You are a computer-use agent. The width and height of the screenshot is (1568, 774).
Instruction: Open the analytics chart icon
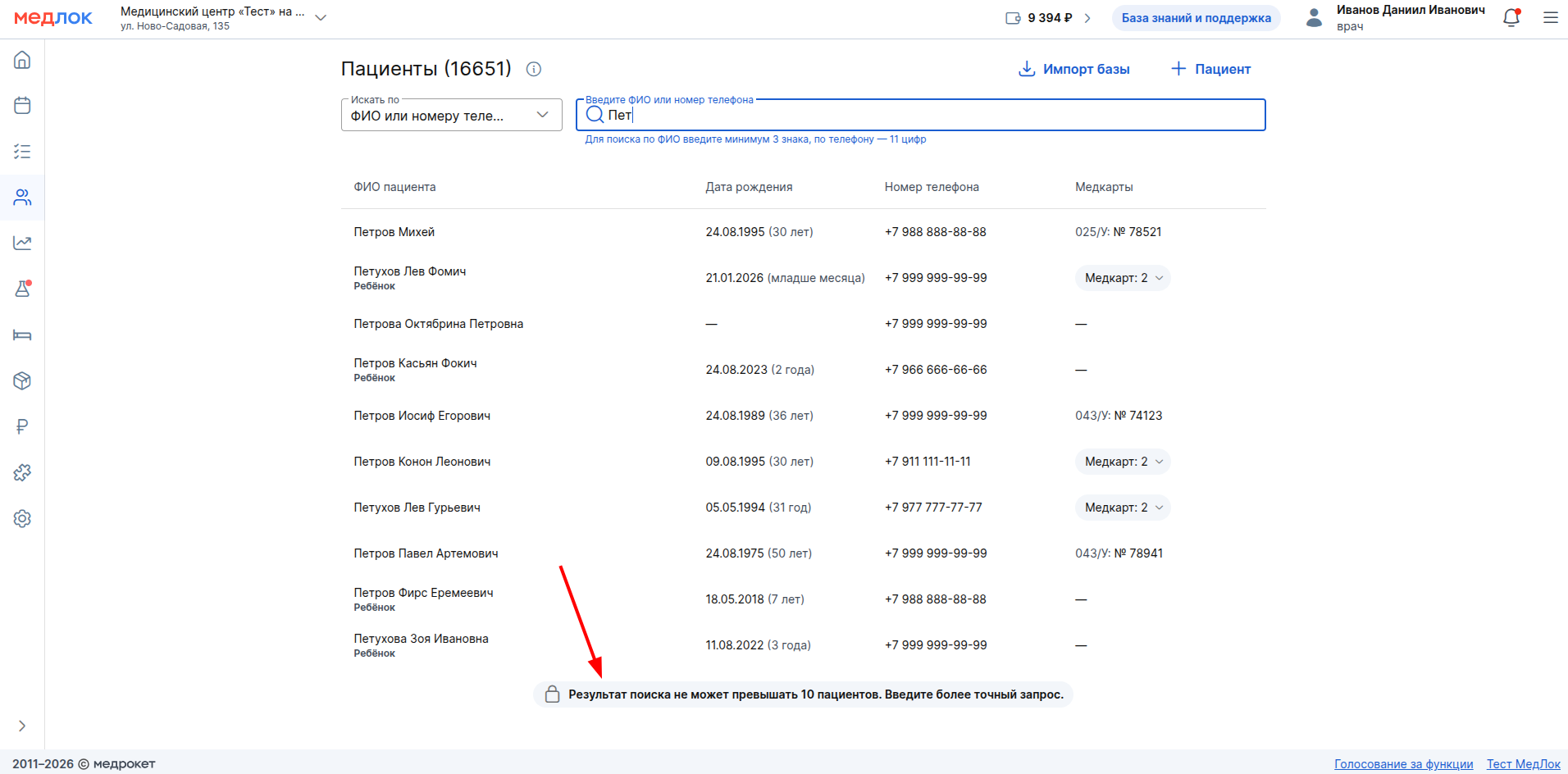pyautogui.click(x=22, y=243)
